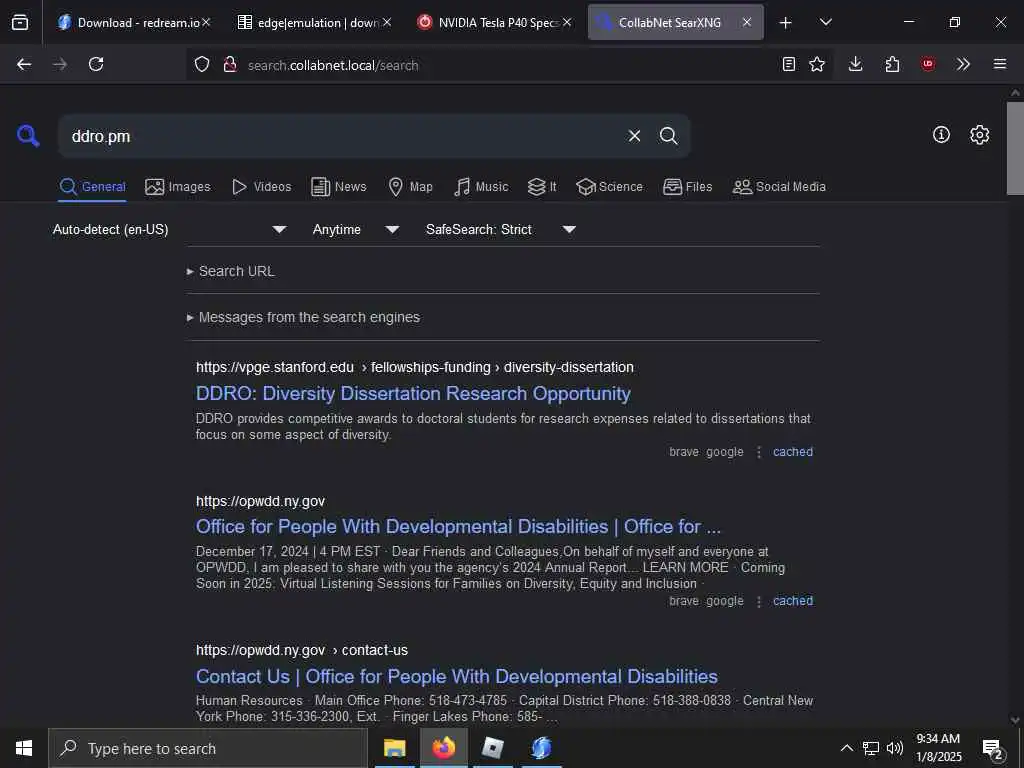
Task: Show hidden system tray icons
Action: 846,748
